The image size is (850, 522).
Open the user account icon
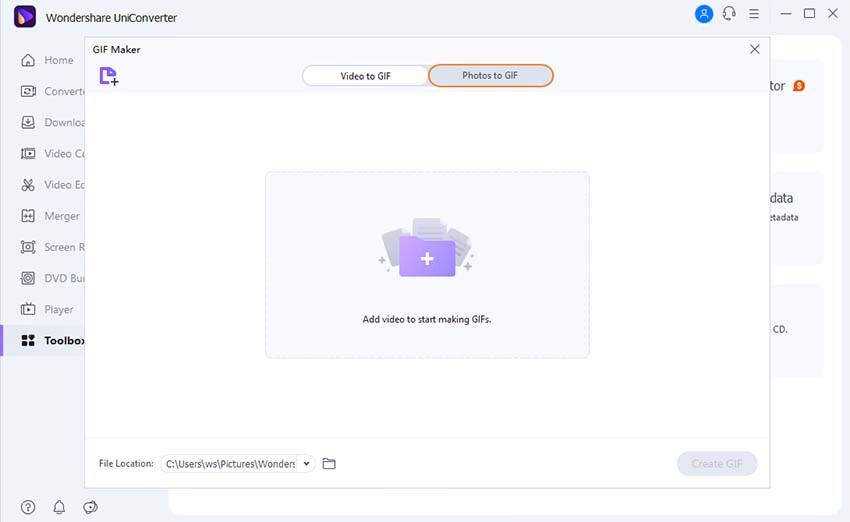tap(704, 14)
